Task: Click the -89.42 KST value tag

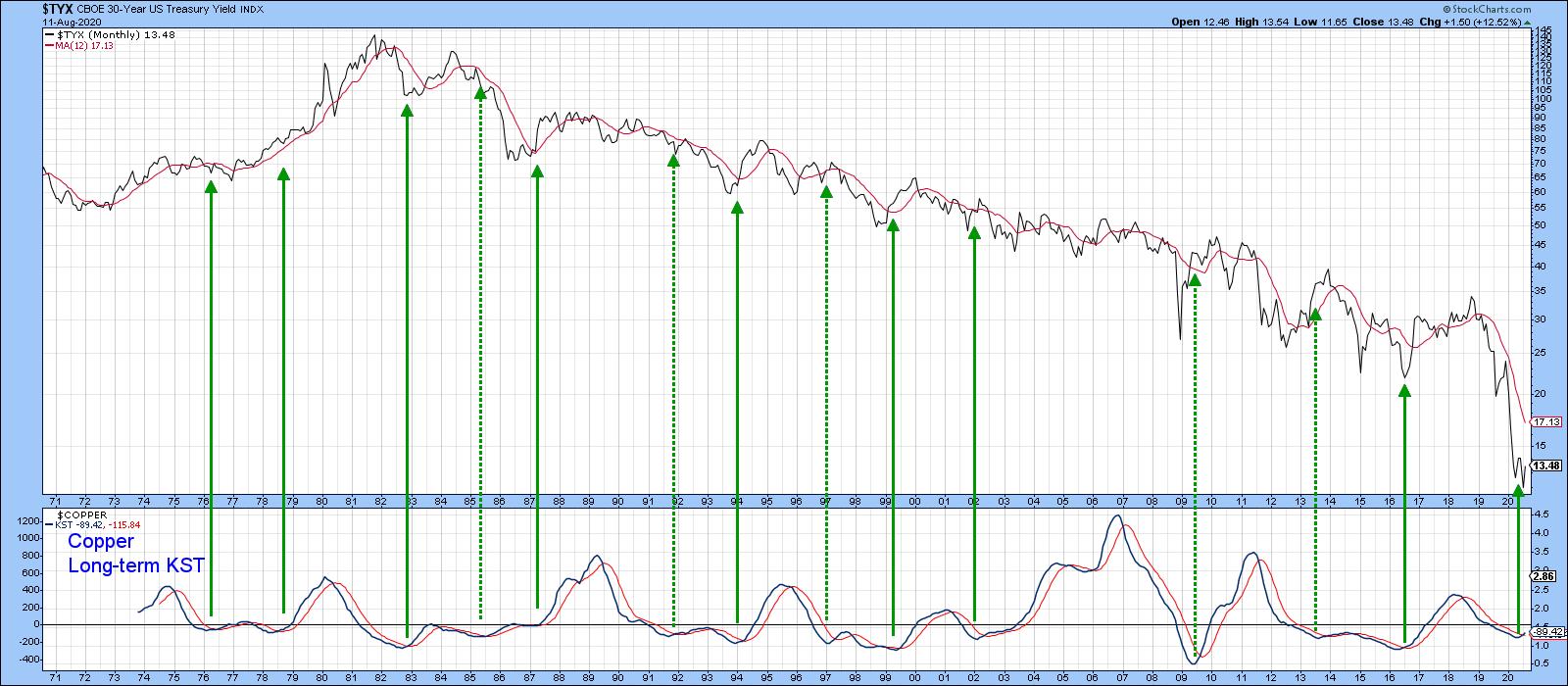Action: click(x=1547, y=633)
